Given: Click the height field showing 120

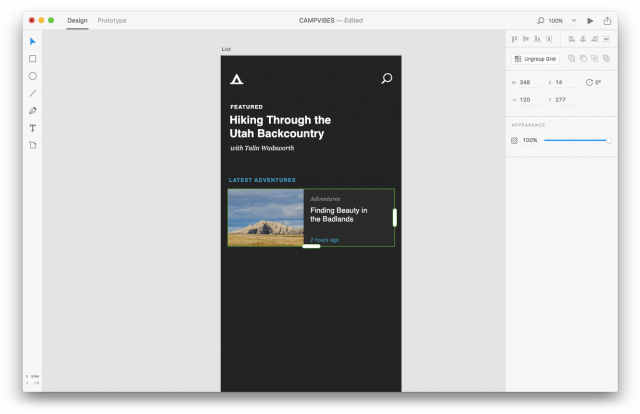Looking at the screenshot, I should tap(529, 99).
